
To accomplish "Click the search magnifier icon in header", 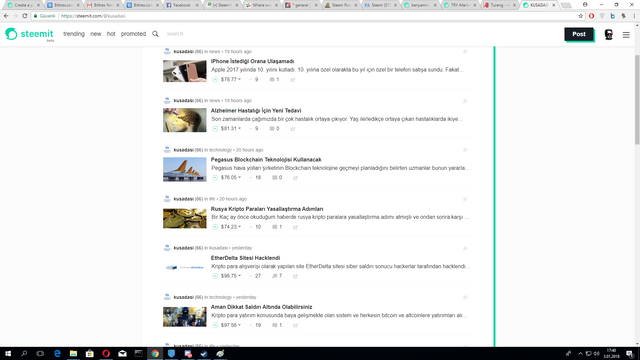I will point(155,34).
